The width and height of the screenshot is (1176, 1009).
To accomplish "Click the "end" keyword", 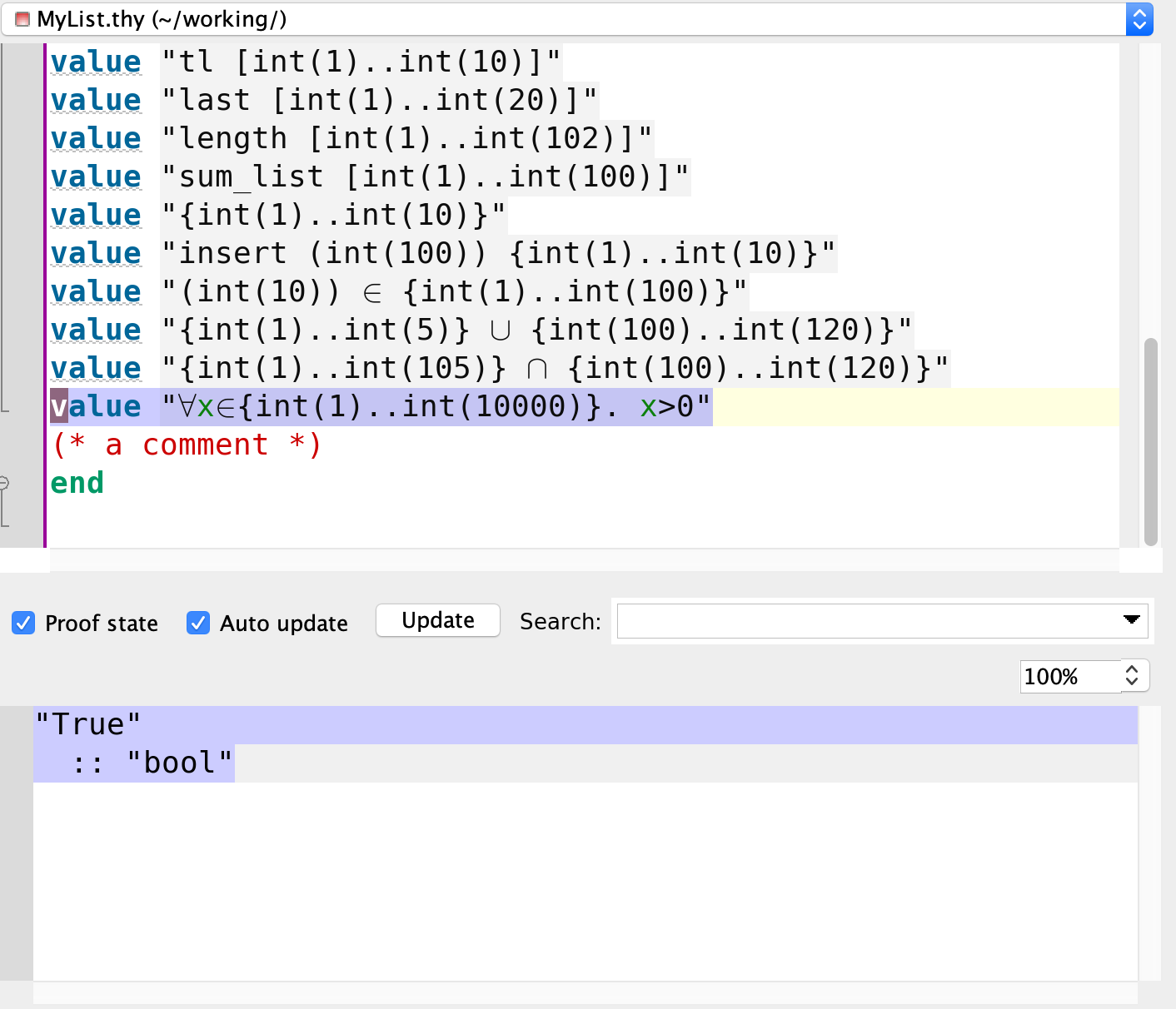I will 77,483.
